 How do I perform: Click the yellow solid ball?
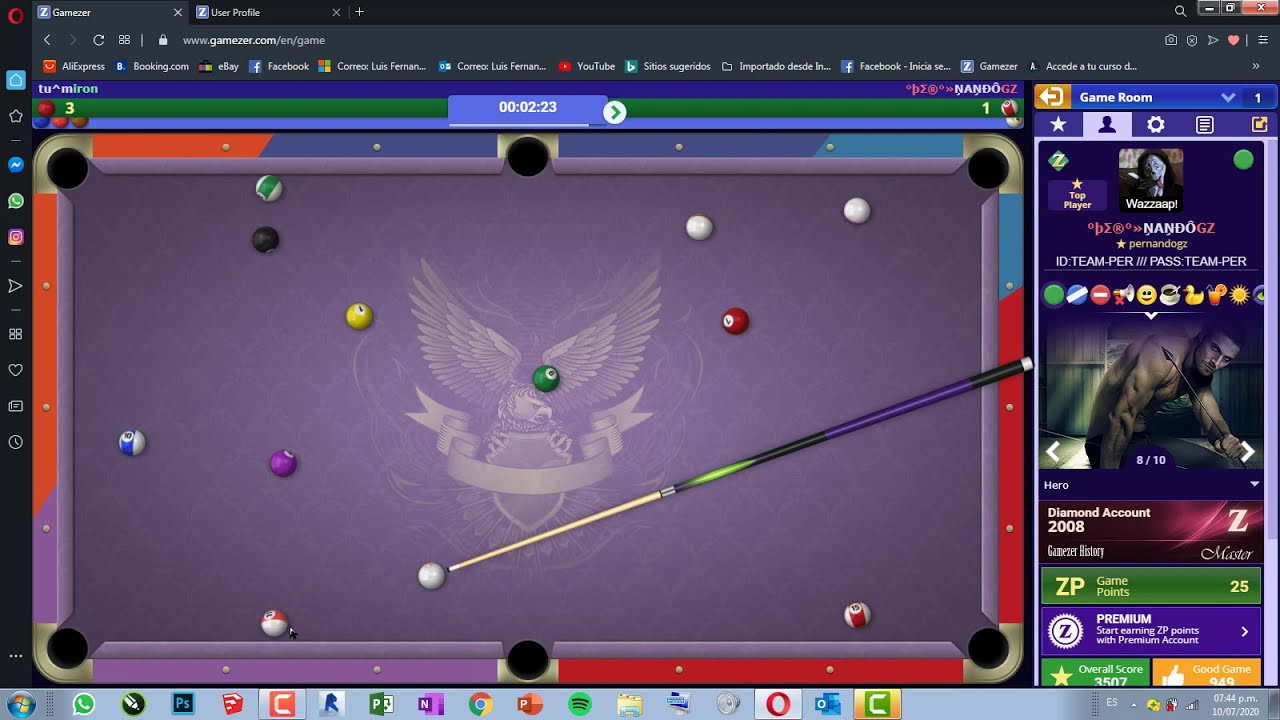pos(359,317)
